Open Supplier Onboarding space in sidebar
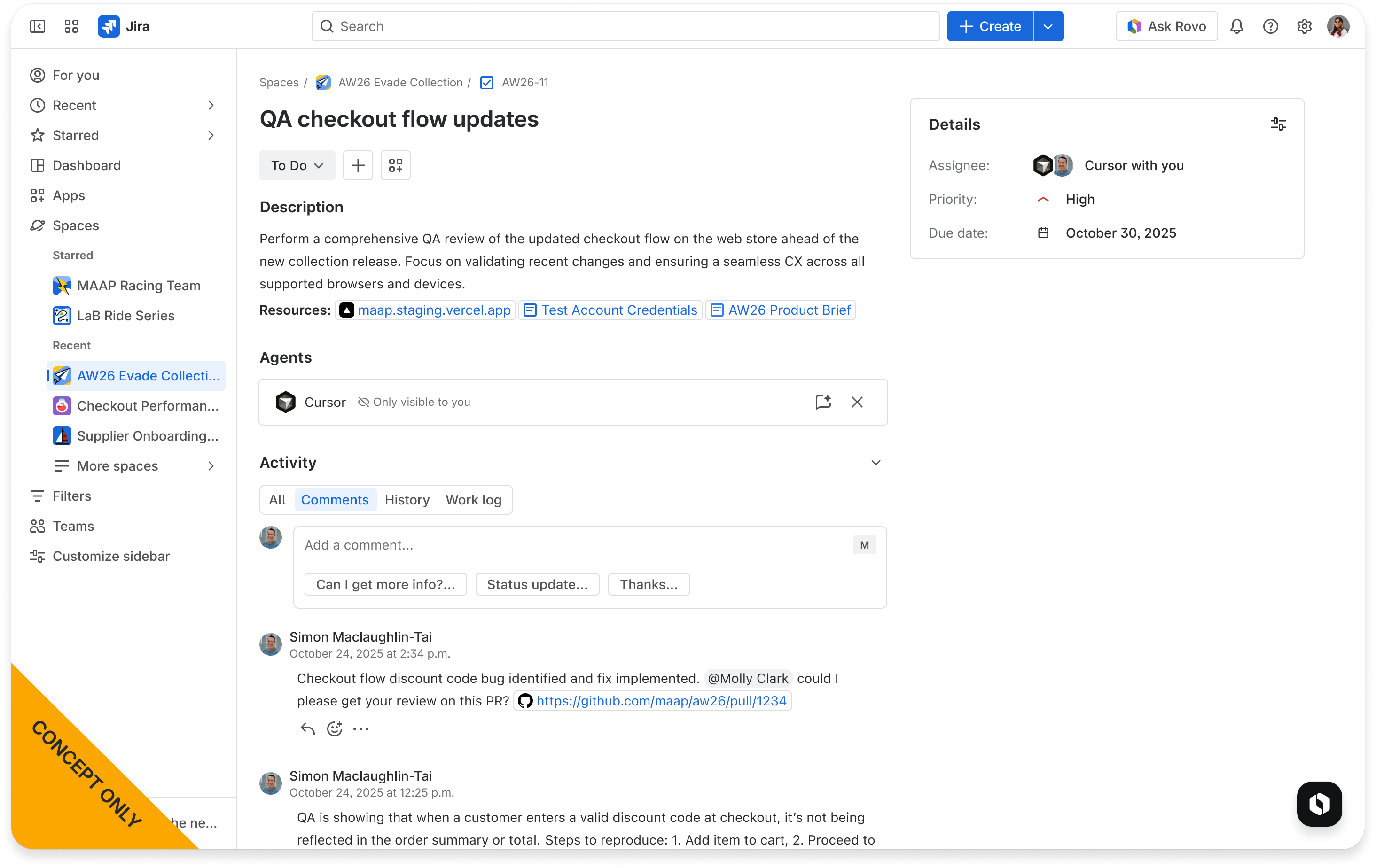The height and width of the screenshot is (868, 1376). pyautogui.click(x=136, y=436)
